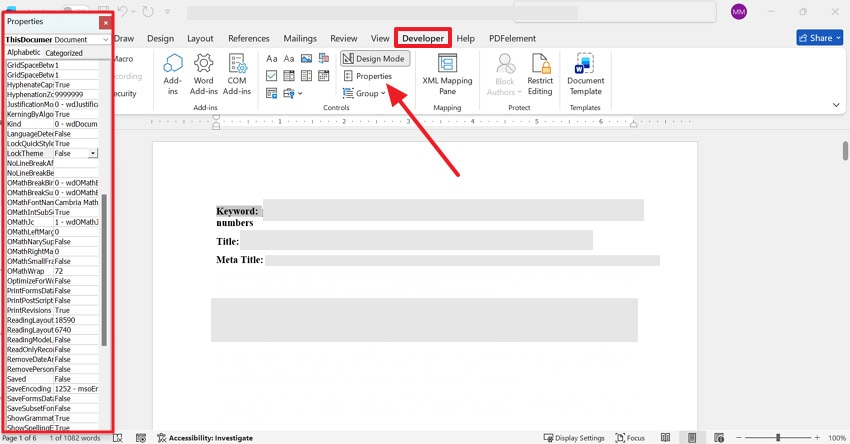Insert Building Block Gallery content control
The width and height of the screenshot is (850, 444).
324,59
